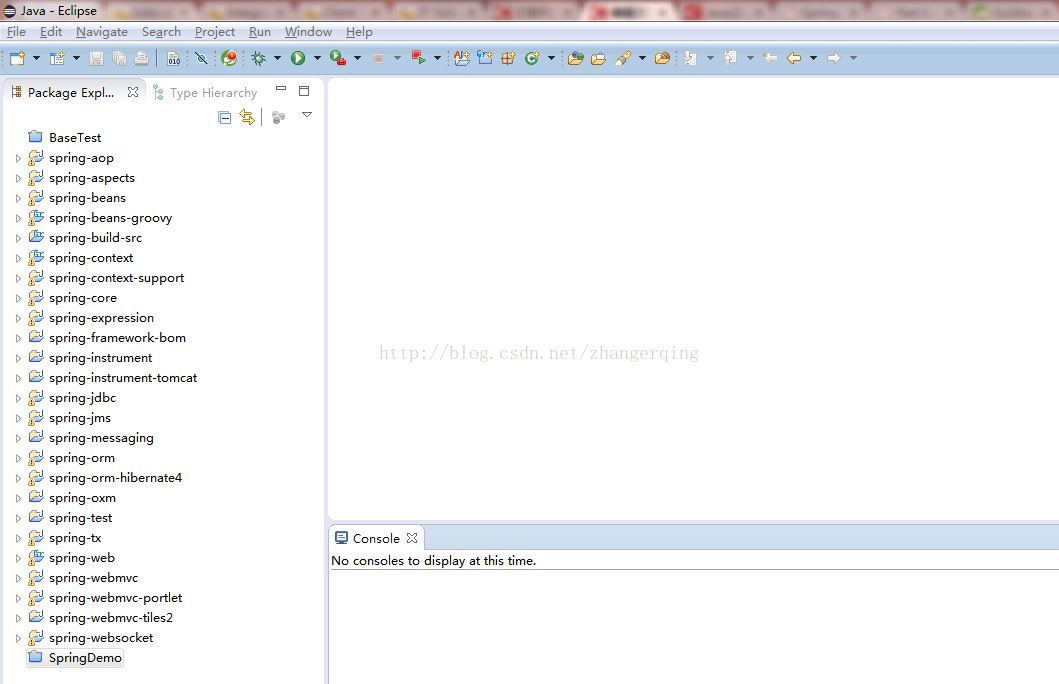Select the BaseTest project

pos(65,137)
